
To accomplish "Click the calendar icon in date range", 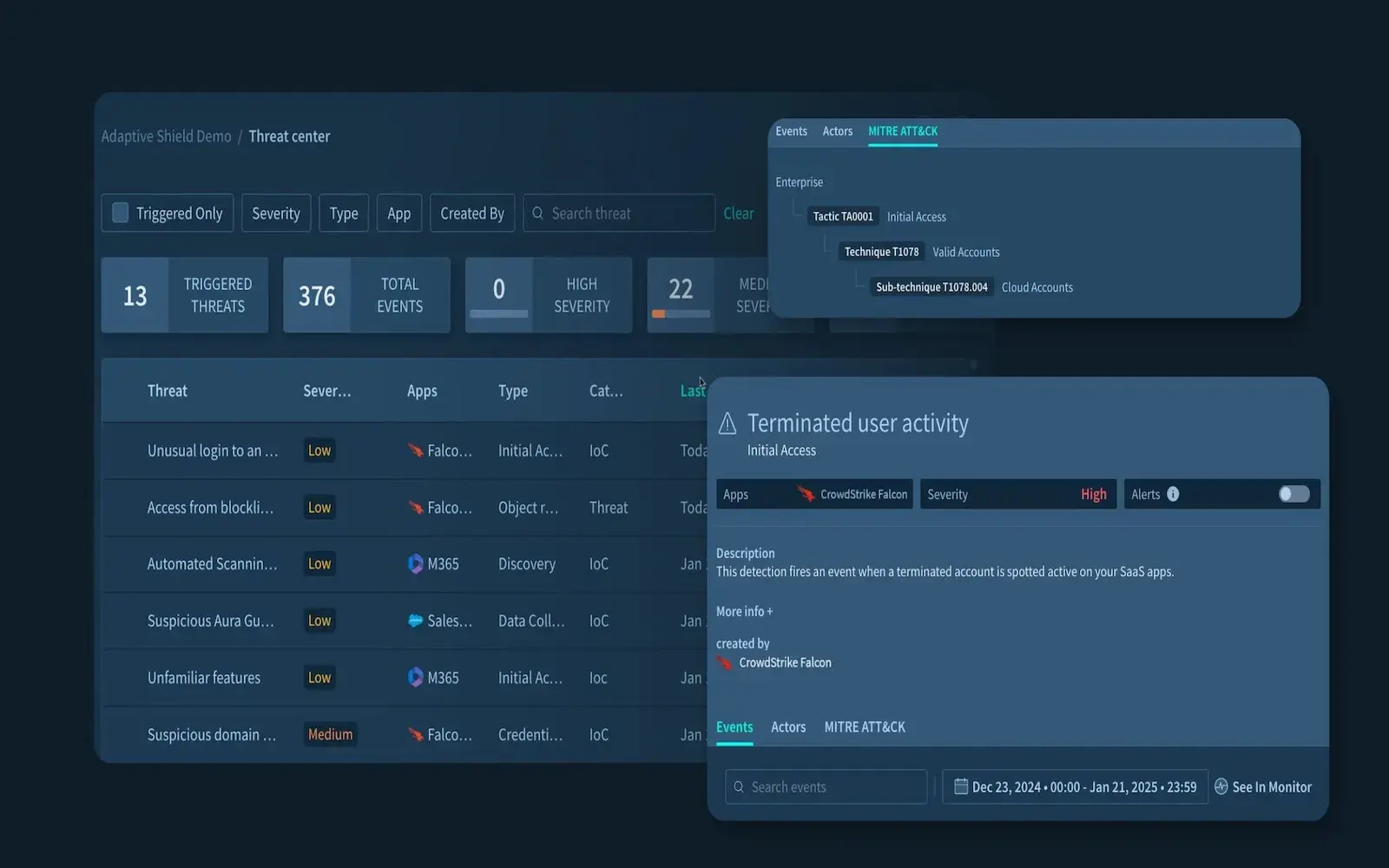I will tap(960, 786).
